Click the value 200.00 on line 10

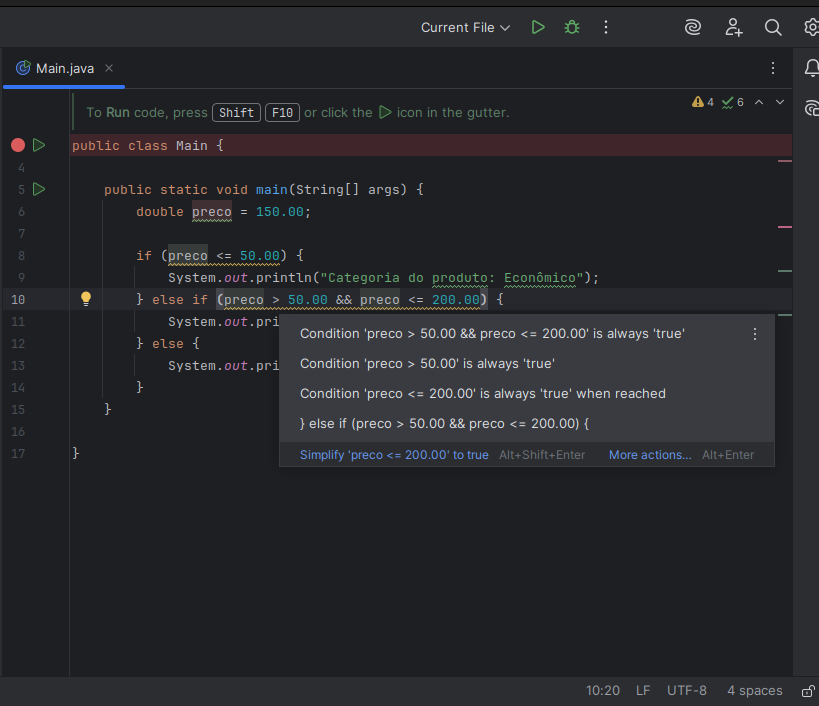[x=456, y=300]
